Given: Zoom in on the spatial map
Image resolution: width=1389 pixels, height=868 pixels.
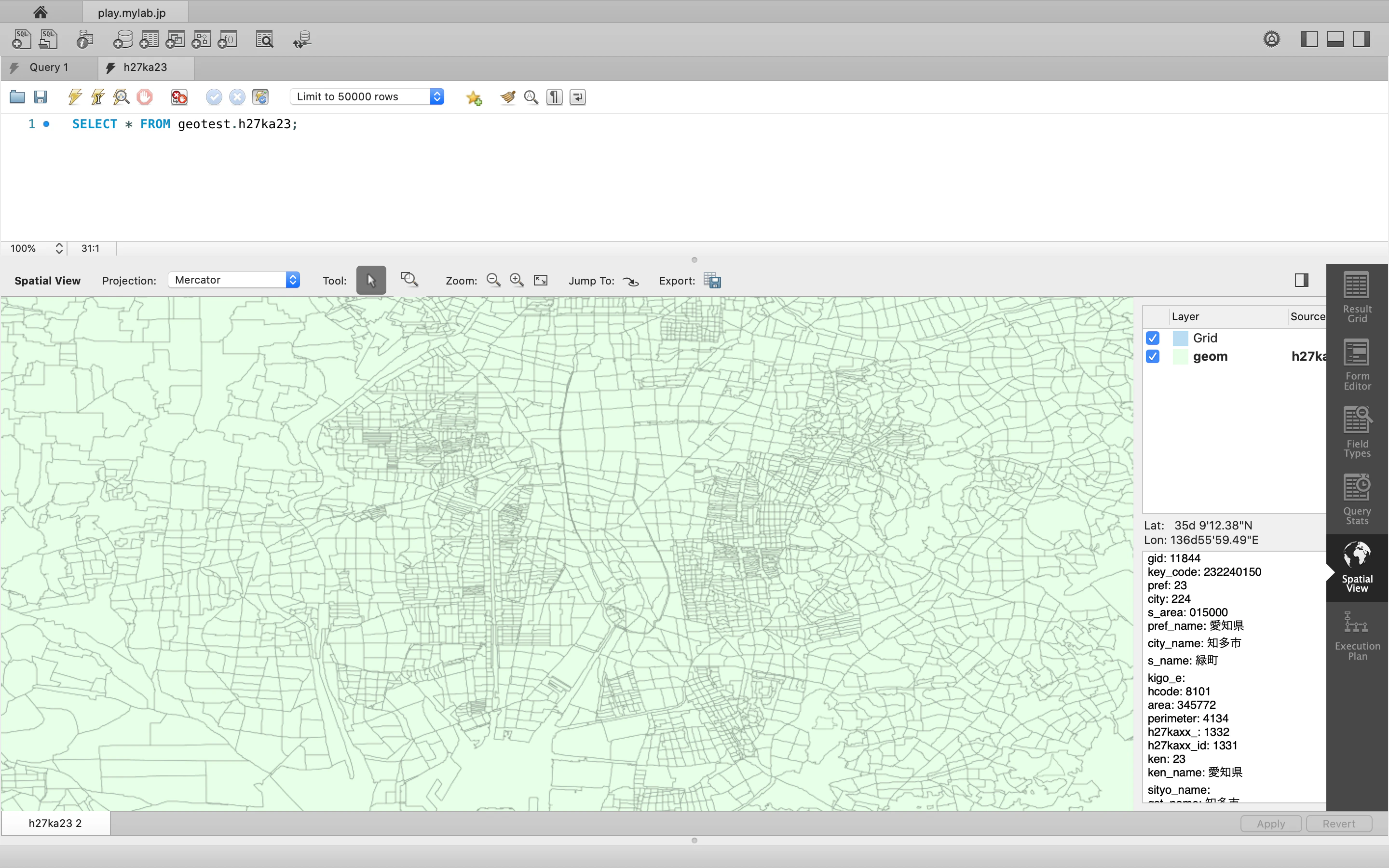Looking at the screenshot, I should pos(517,280).
